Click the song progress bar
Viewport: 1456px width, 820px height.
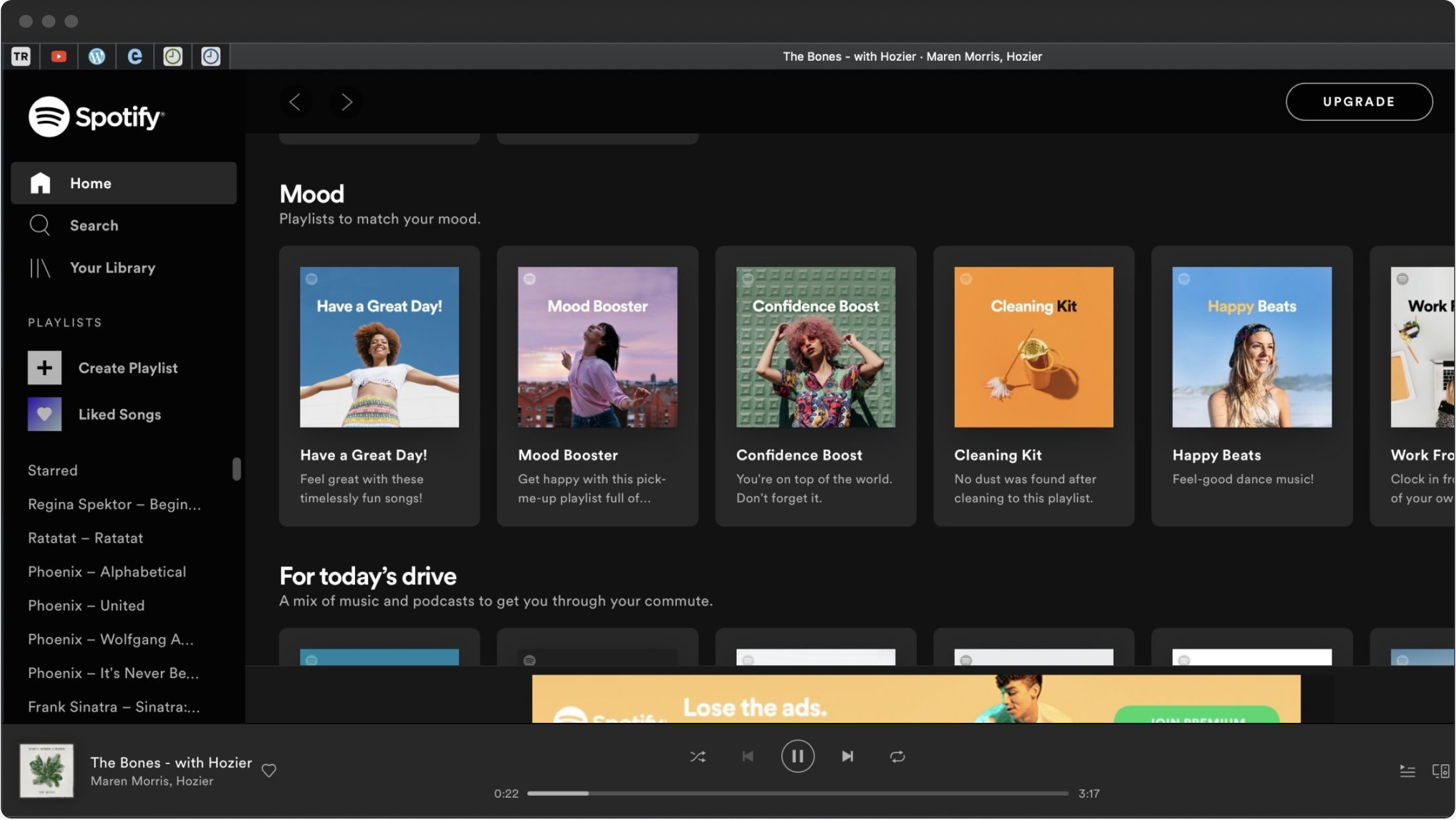pyautogui.click(x=797, y=793)
